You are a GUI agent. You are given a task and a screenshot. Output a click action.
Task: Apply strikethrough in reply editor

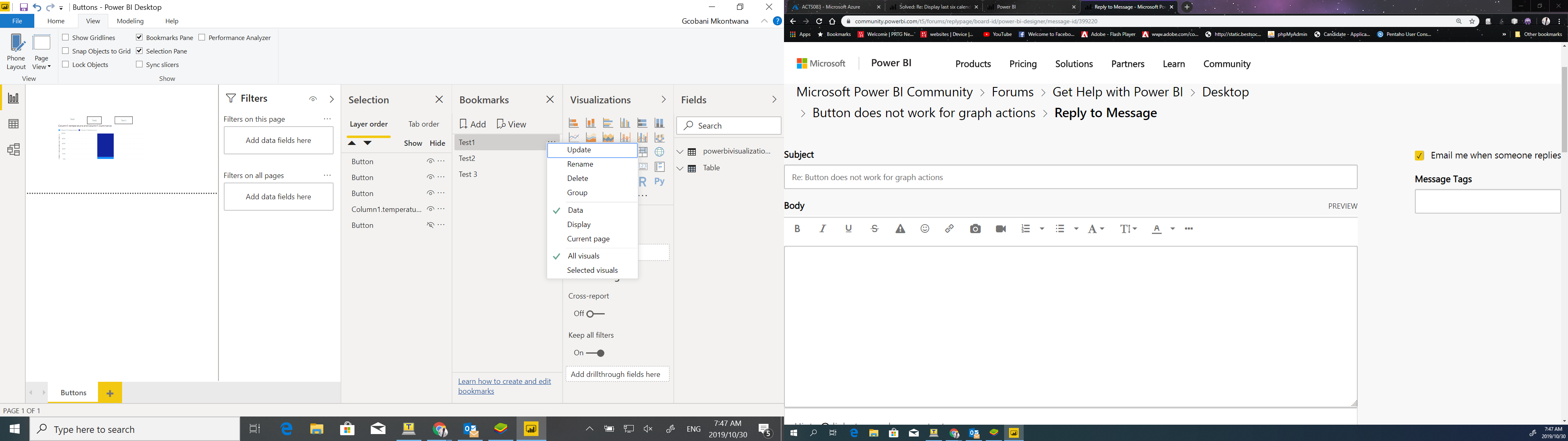click(x=875, y=229)
